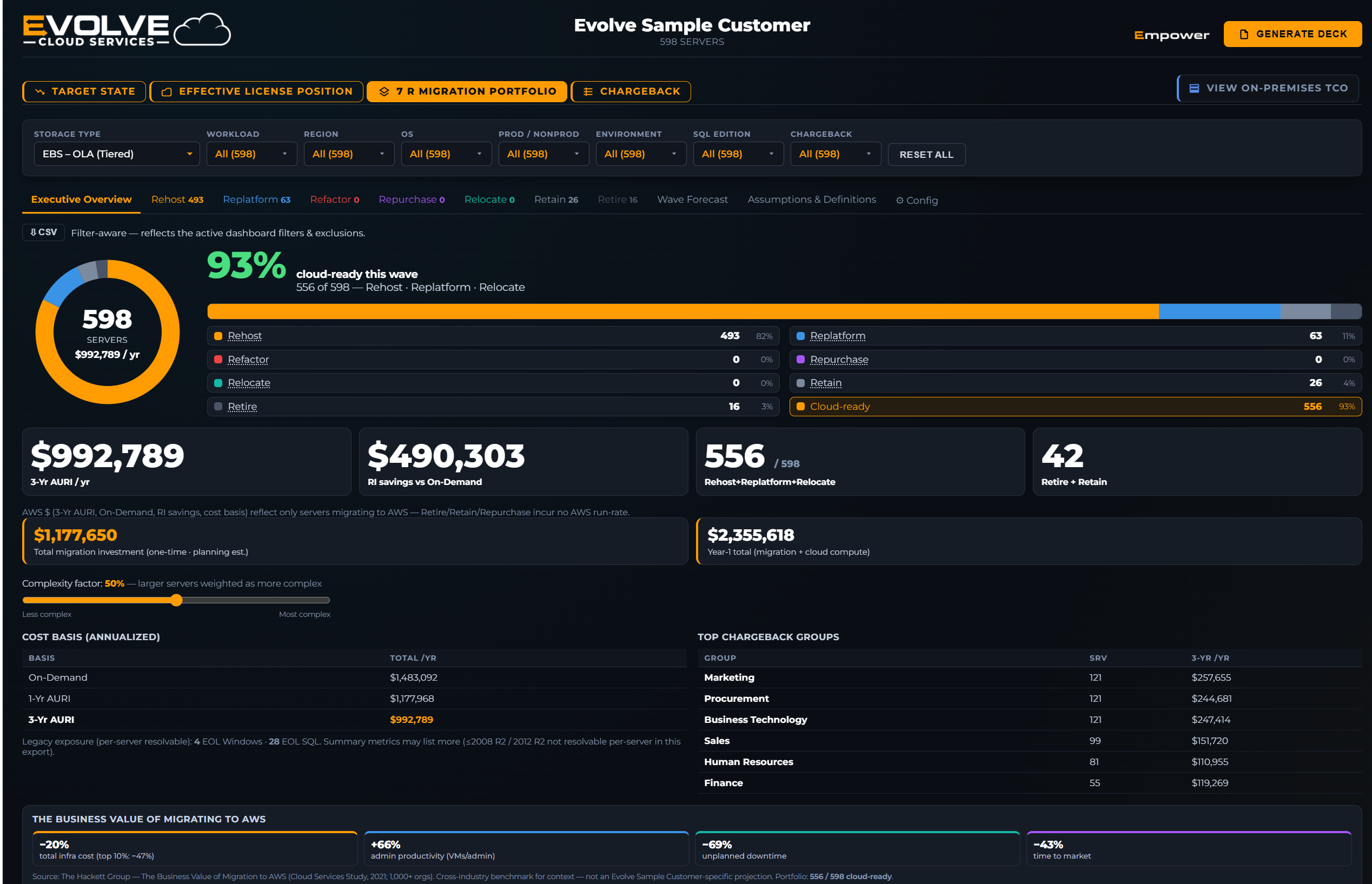The image size is (1372, 884).
Task: Click the Reset All button
Action: click(x=926, y=155)
